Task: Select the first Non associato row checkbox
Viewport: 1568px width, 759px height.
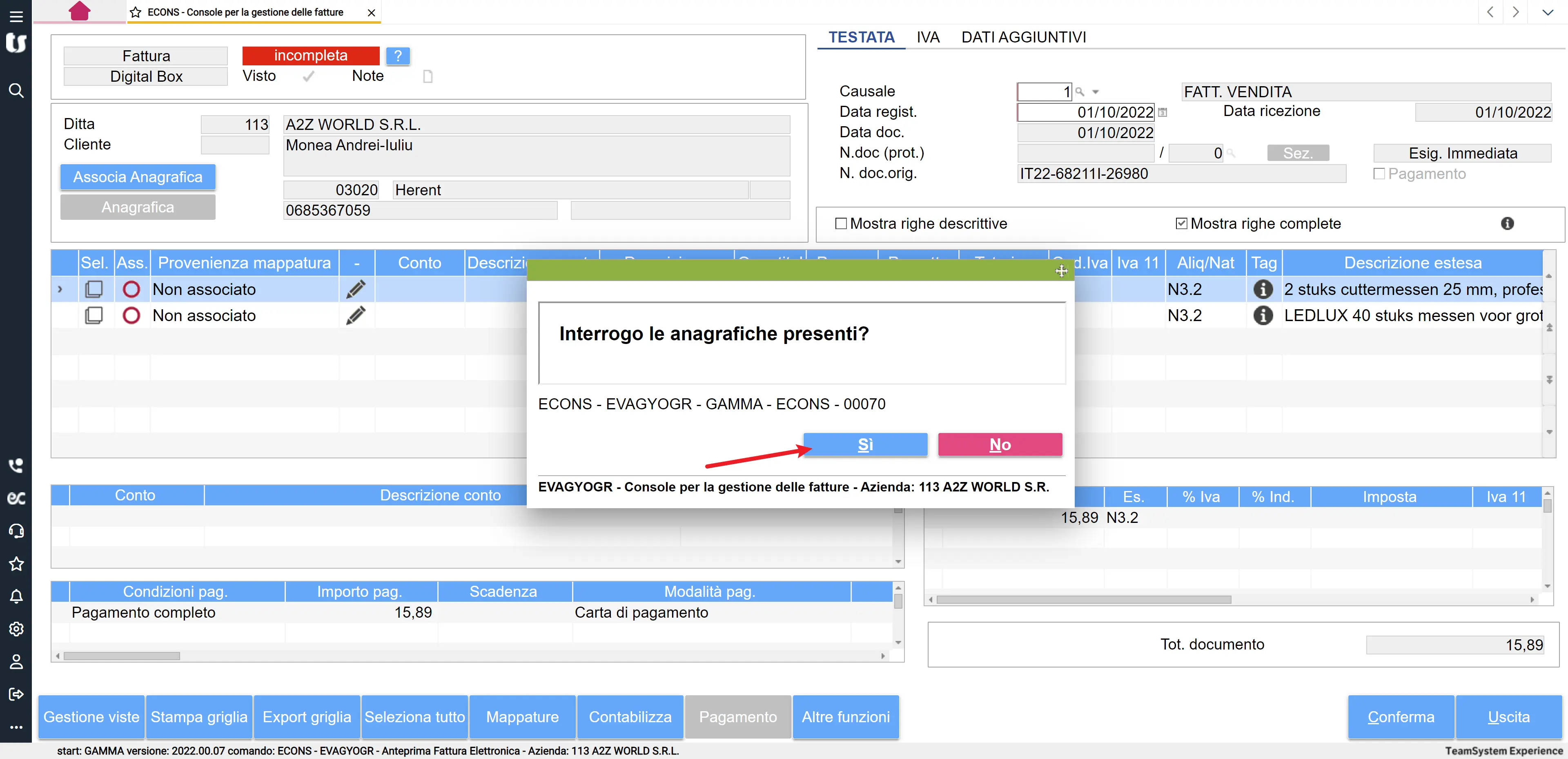Action: (94, 289)
